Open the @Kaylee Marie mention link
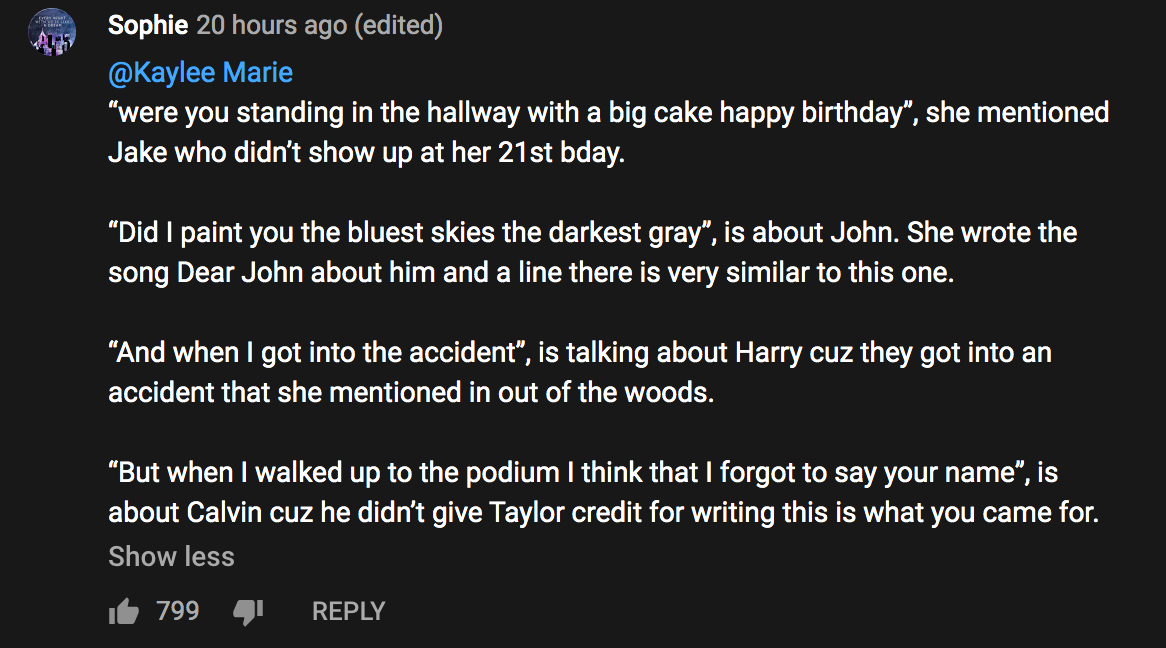 point(200,73)
